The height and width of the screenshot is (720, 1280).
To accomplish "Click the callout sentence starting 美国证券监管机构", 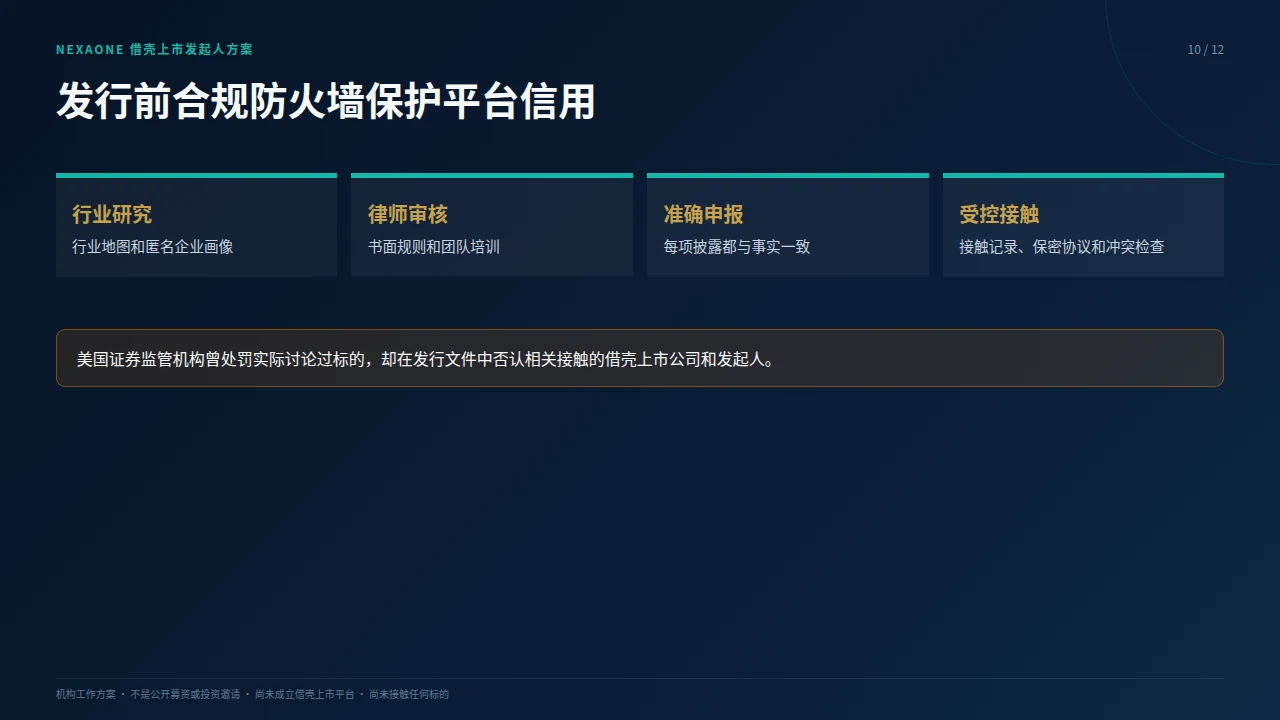I will [426, 359].
